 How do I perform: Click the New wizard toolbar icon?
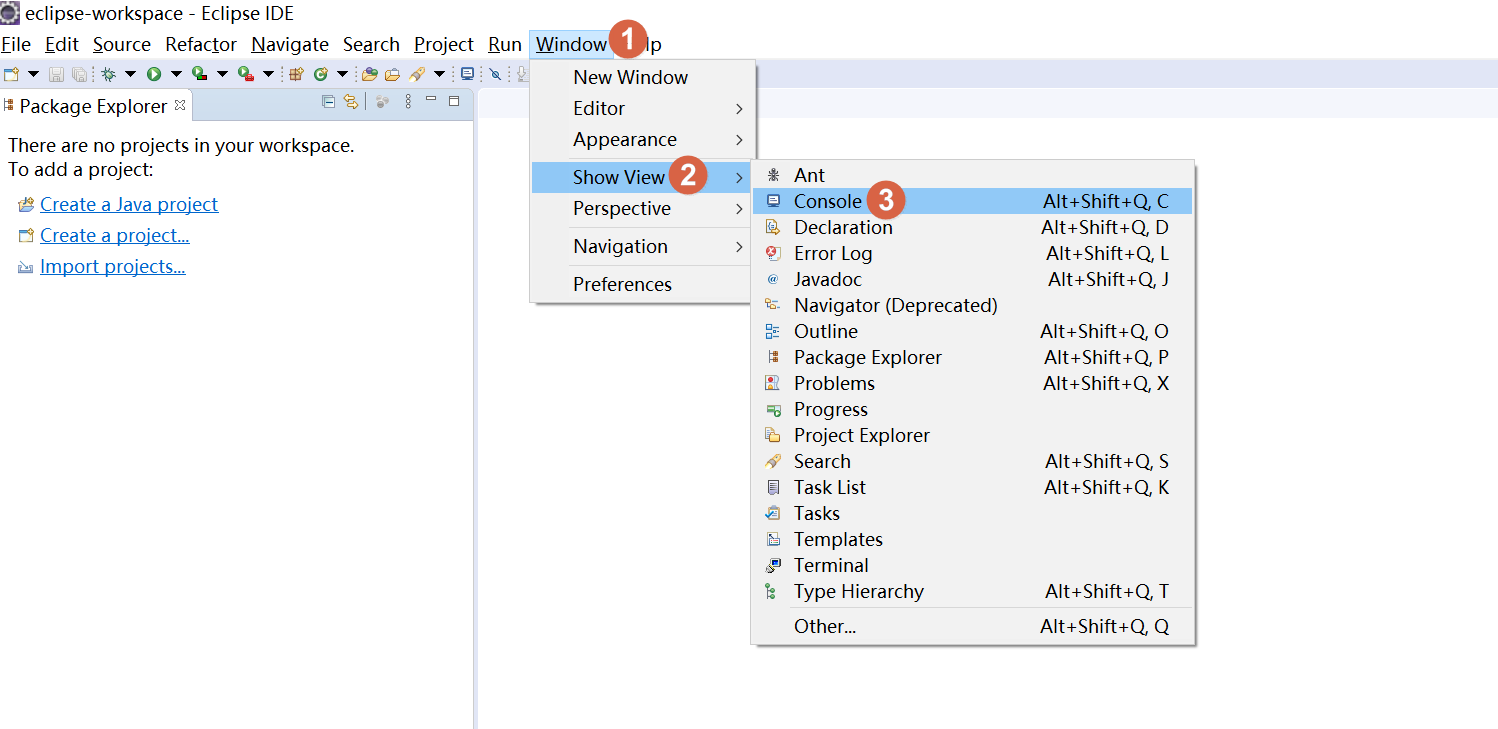[12, 74]
